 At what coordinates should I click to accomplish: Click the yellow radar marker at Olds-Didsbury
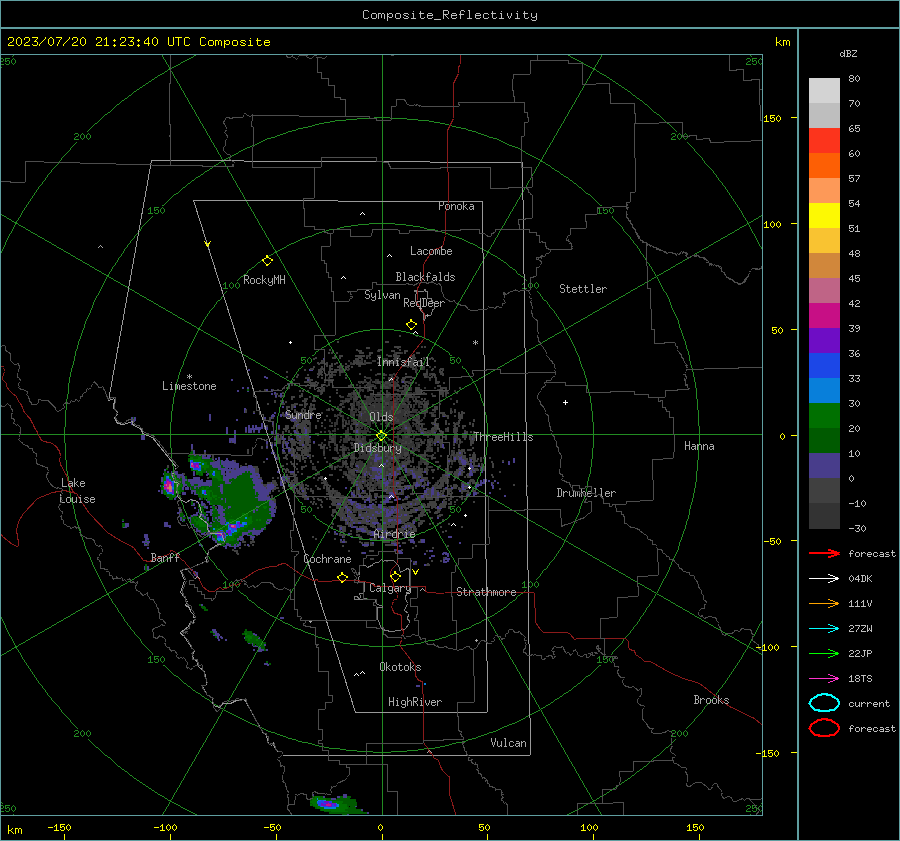click(x=381, y=435)
